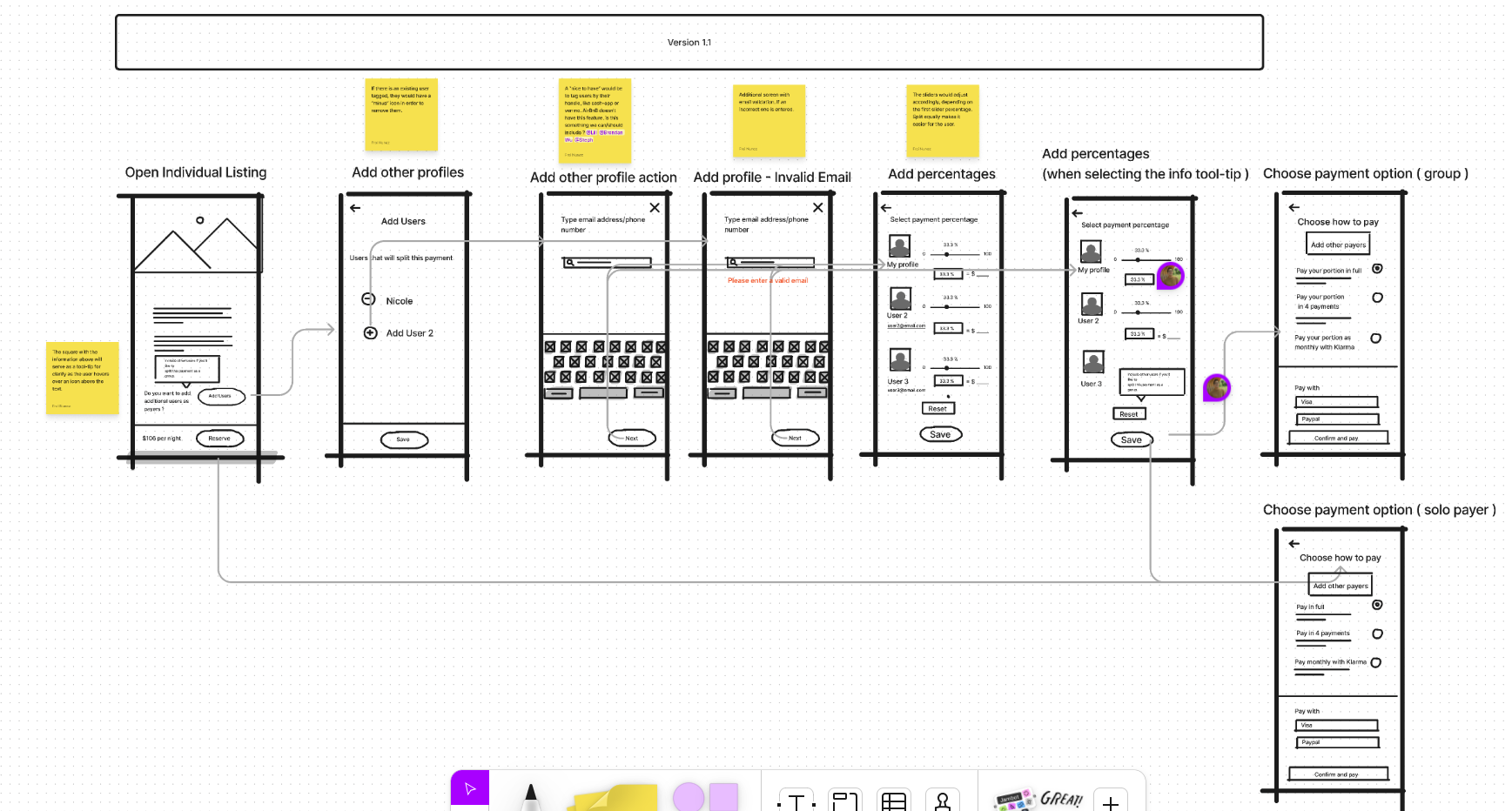The image size is (1512, 811).
Task: Select 'Choose payment option ( solo payer )' heading
Action: pos(1380,510)
